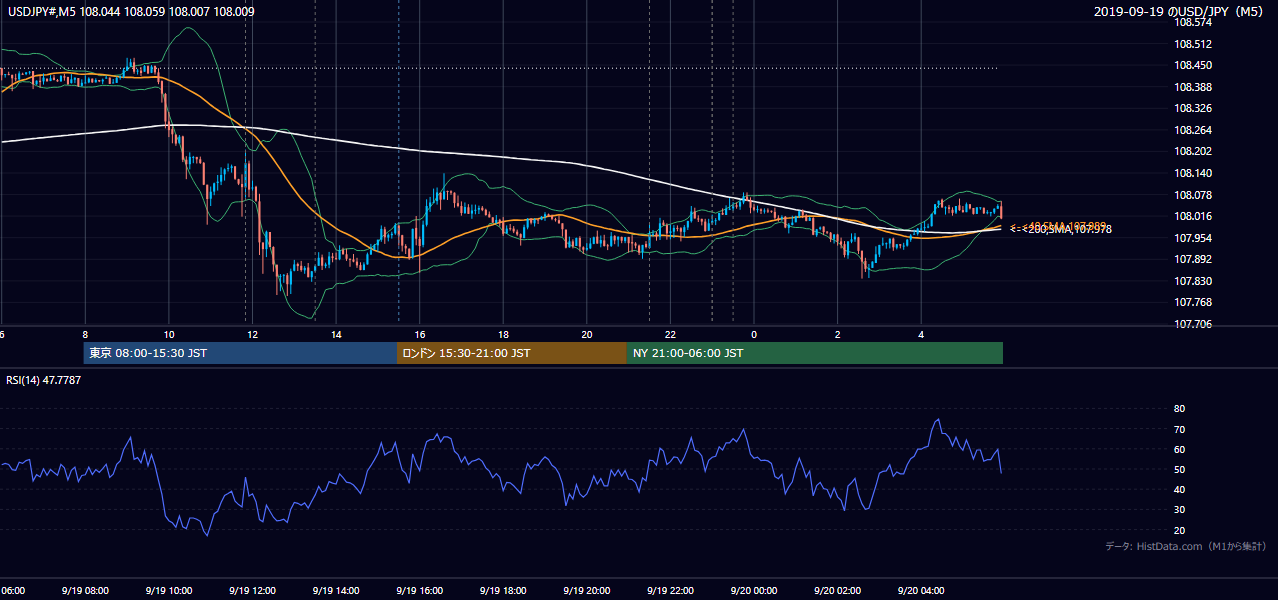Click the 108.388 price axis label

[1191, 87]
